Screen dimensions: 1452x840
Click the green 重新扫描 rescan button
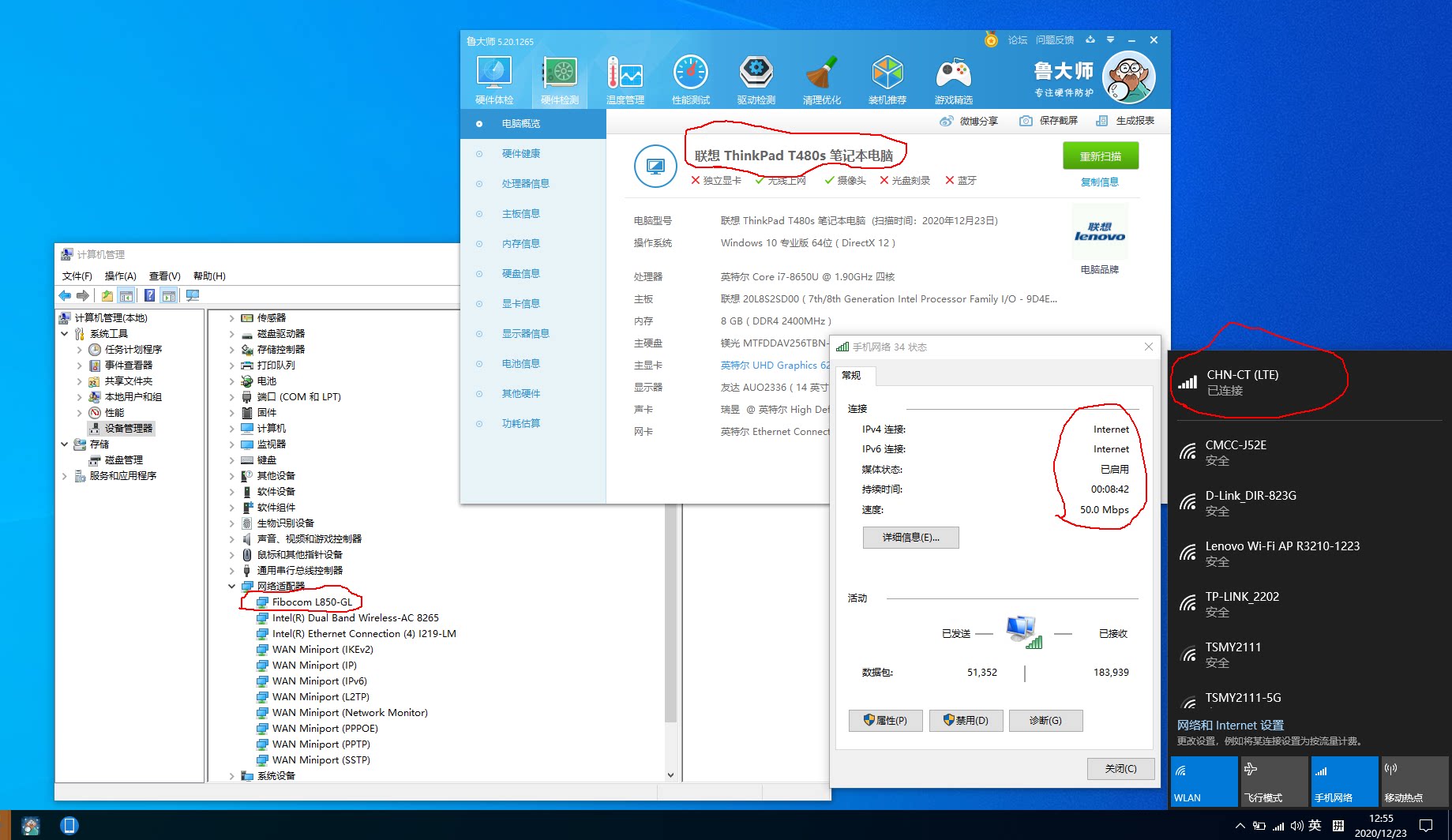point(1100,156)
